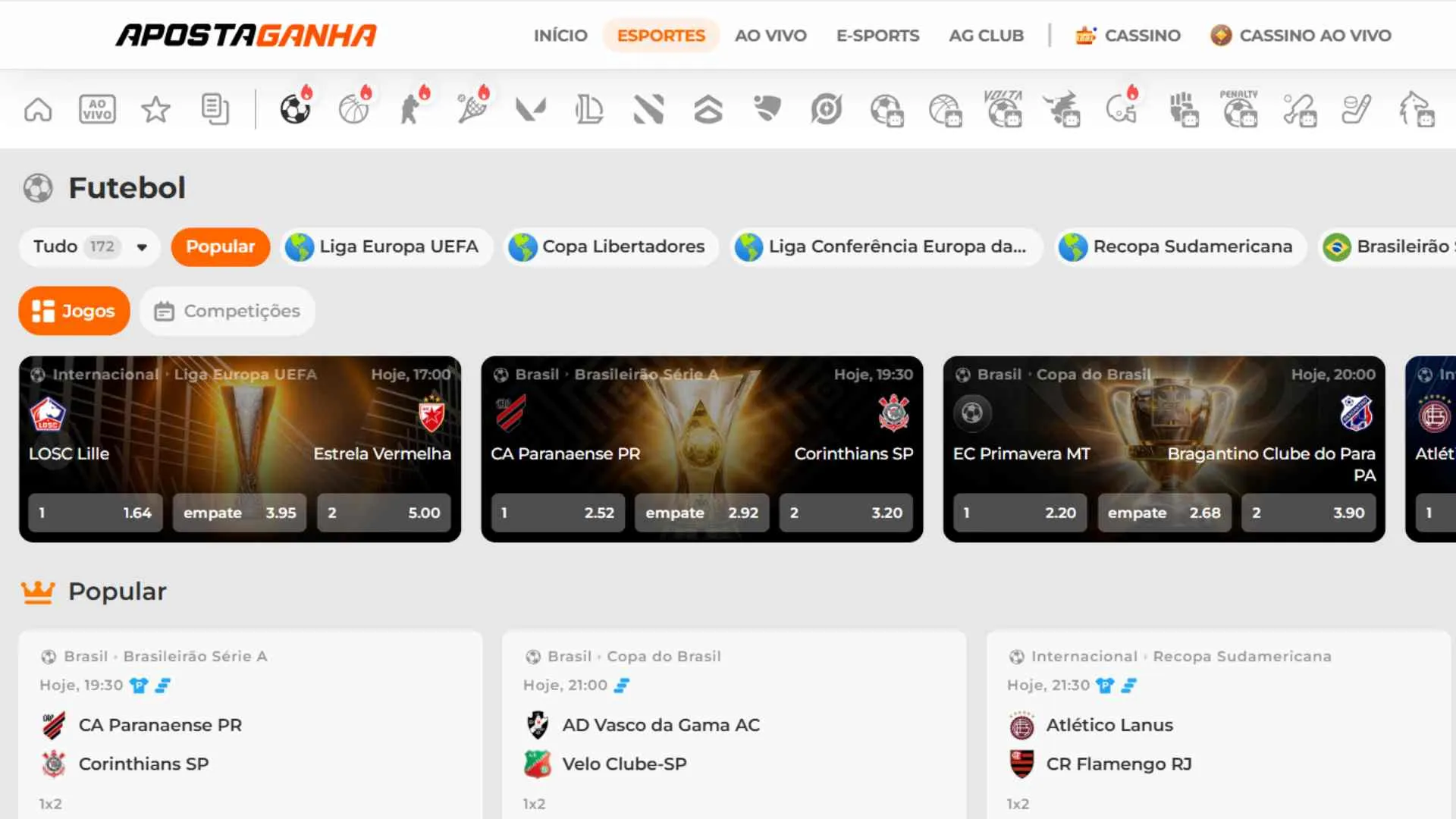Click the APOSTAGANHA logo

pos(246,34)
